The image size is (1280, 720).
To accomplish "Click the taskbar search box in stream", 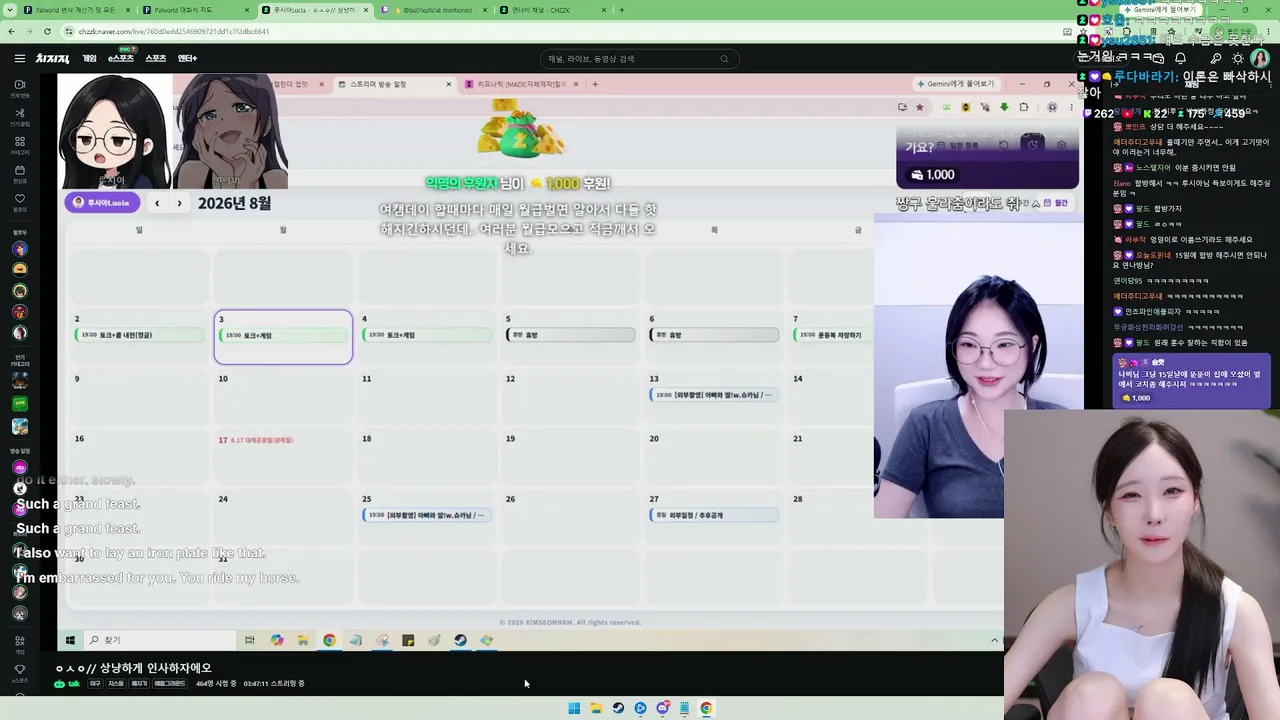I will 160,640.
